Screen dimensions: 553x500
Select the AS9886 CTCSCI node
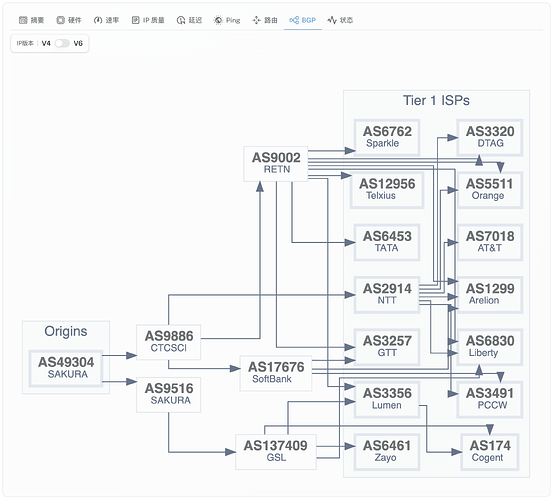pyautogui.click(x=169, y=342)
